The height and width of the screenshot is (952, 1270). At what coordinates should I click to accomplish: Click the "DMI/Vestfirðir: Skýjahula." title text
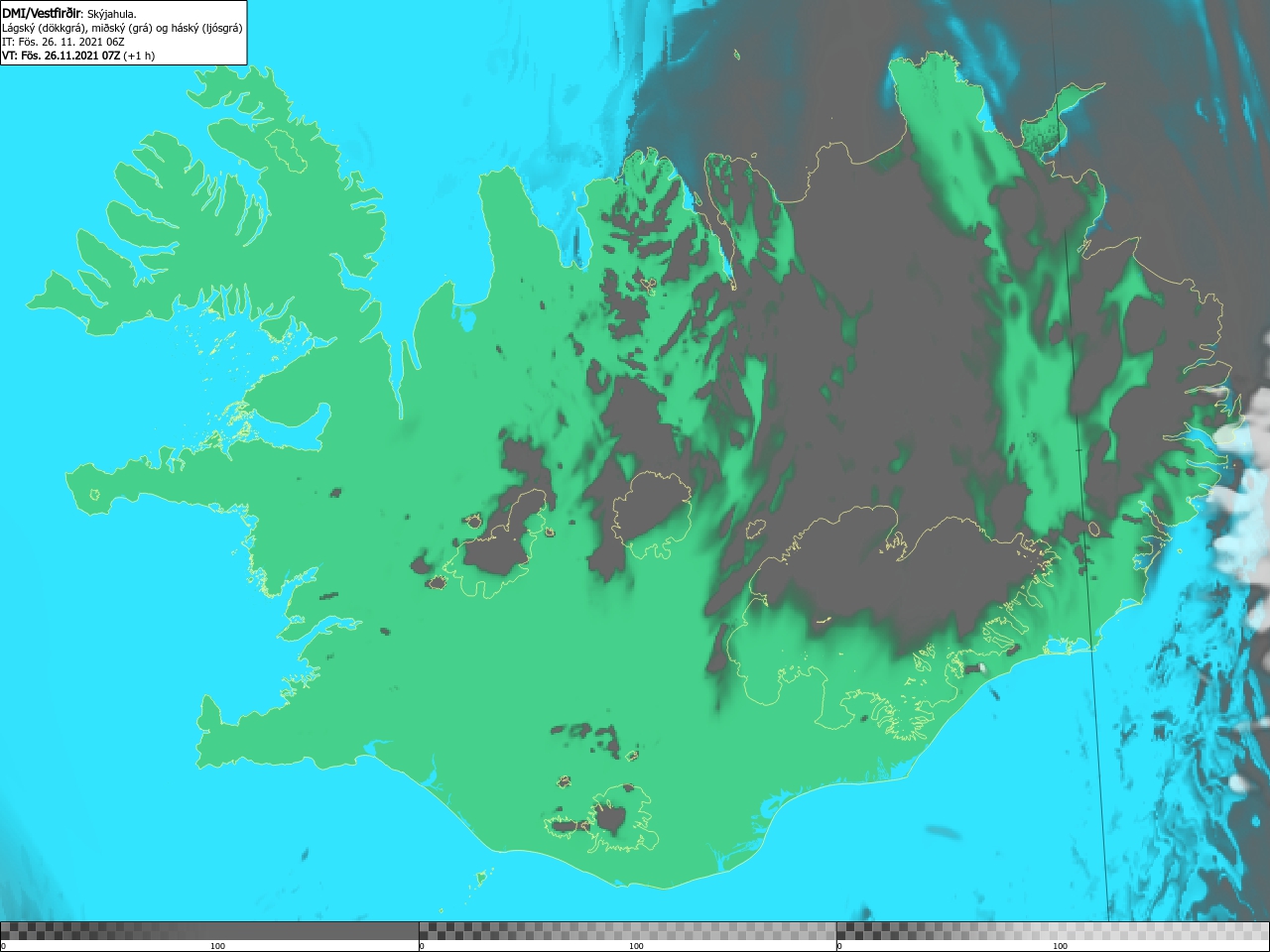click(69, 13)
